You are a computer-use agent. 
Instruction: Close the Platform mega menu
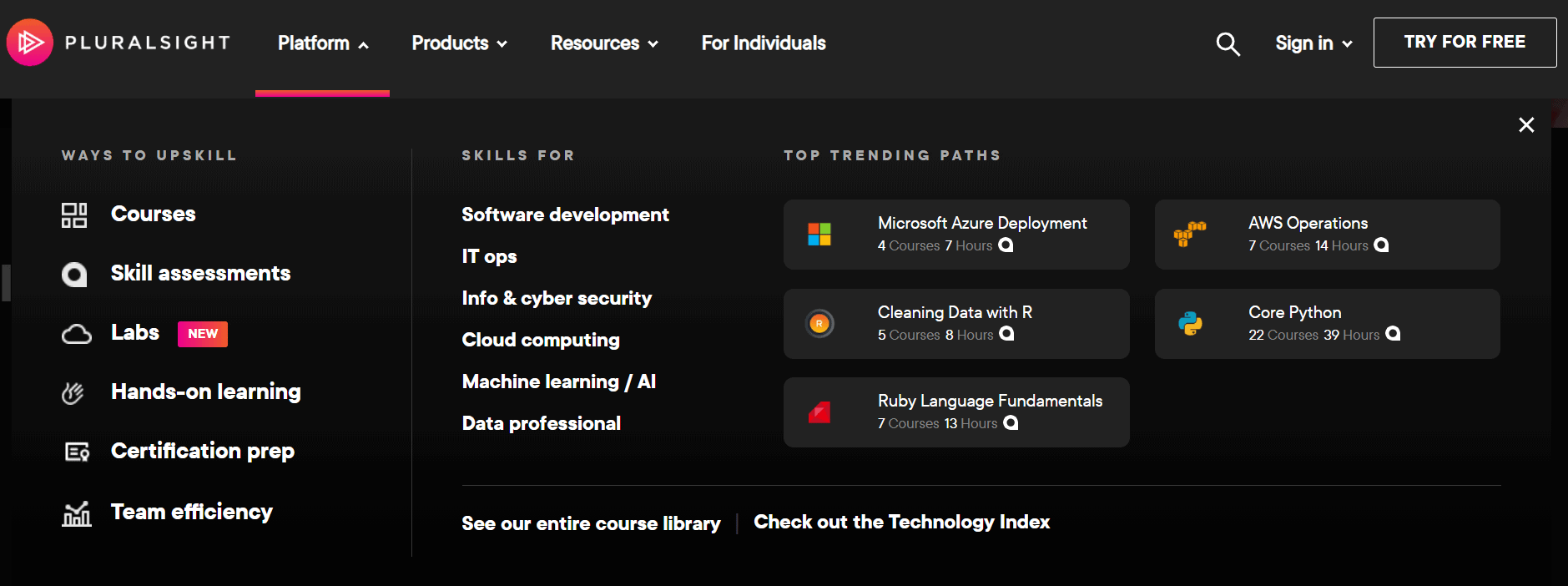tap(1526, 124)
